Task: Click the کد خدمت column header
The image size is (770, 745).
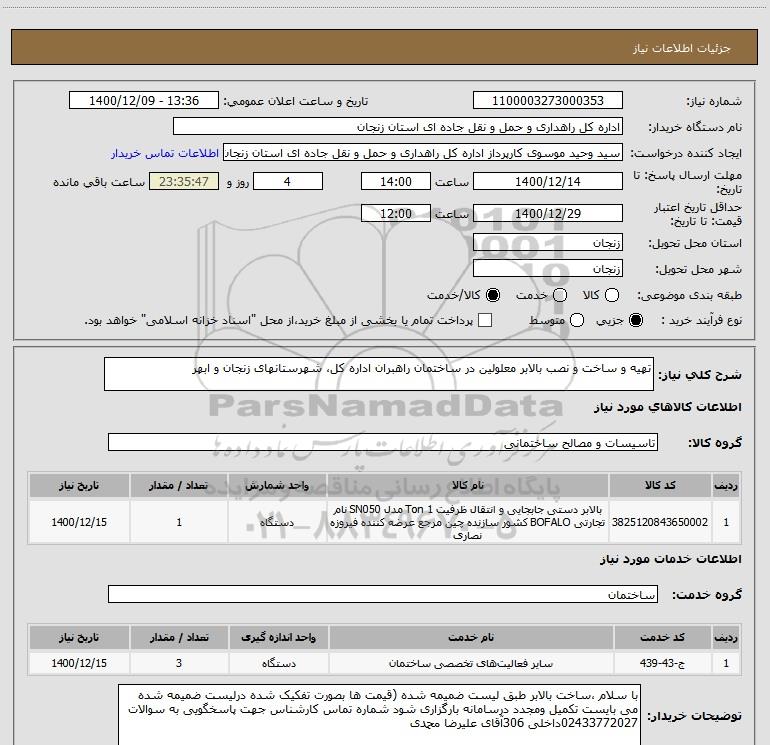Action: (662, 637)
